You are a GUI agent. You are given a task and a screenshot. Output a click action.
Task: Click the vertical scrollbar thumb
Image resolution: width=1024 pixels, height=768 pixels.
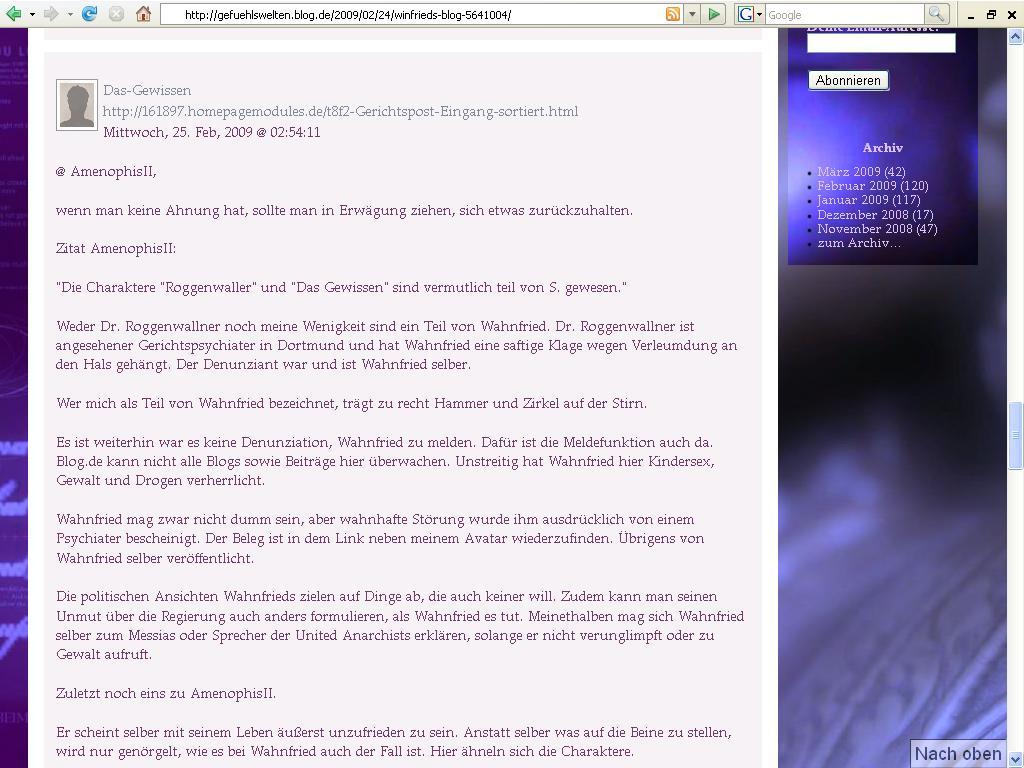pos(1015,435)
